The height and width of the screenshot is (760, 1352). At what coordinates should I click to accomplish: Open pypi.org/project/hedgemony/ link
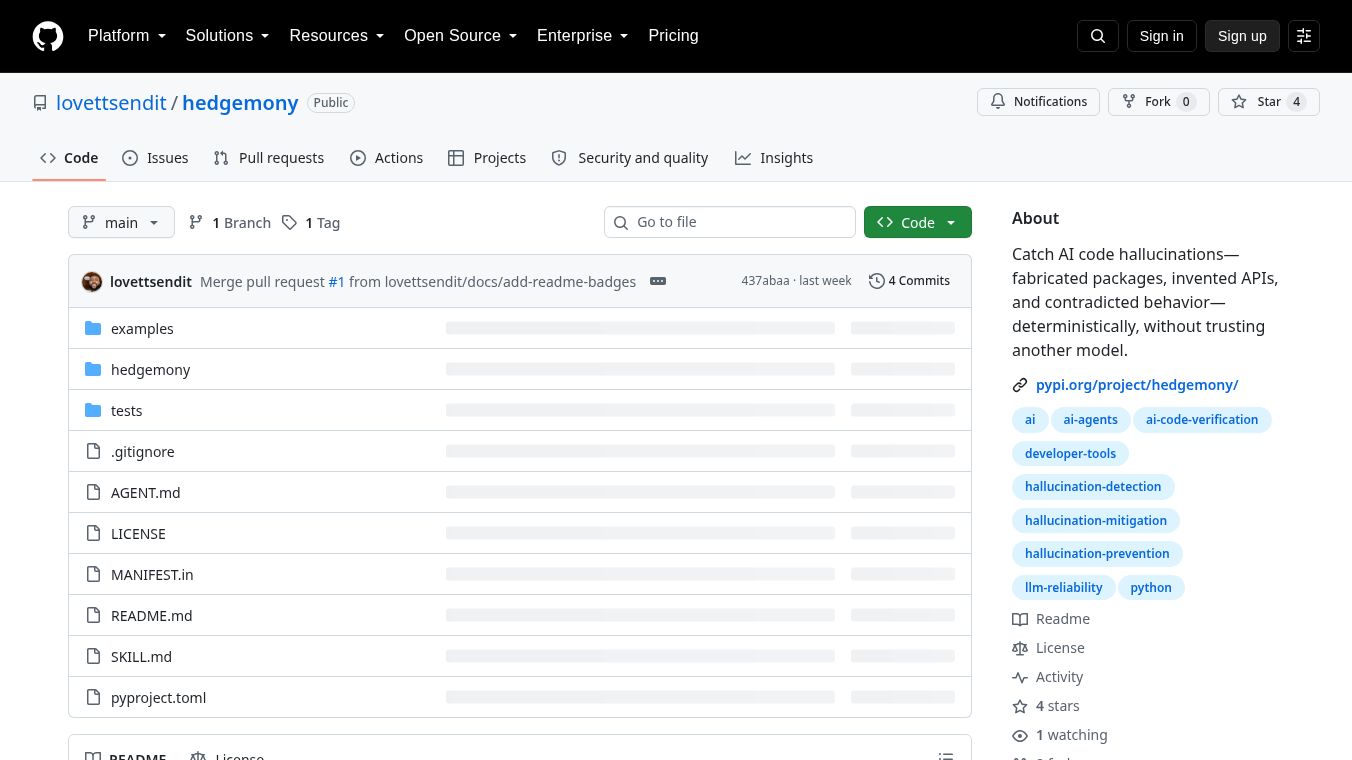click(x=1137, y=385)
